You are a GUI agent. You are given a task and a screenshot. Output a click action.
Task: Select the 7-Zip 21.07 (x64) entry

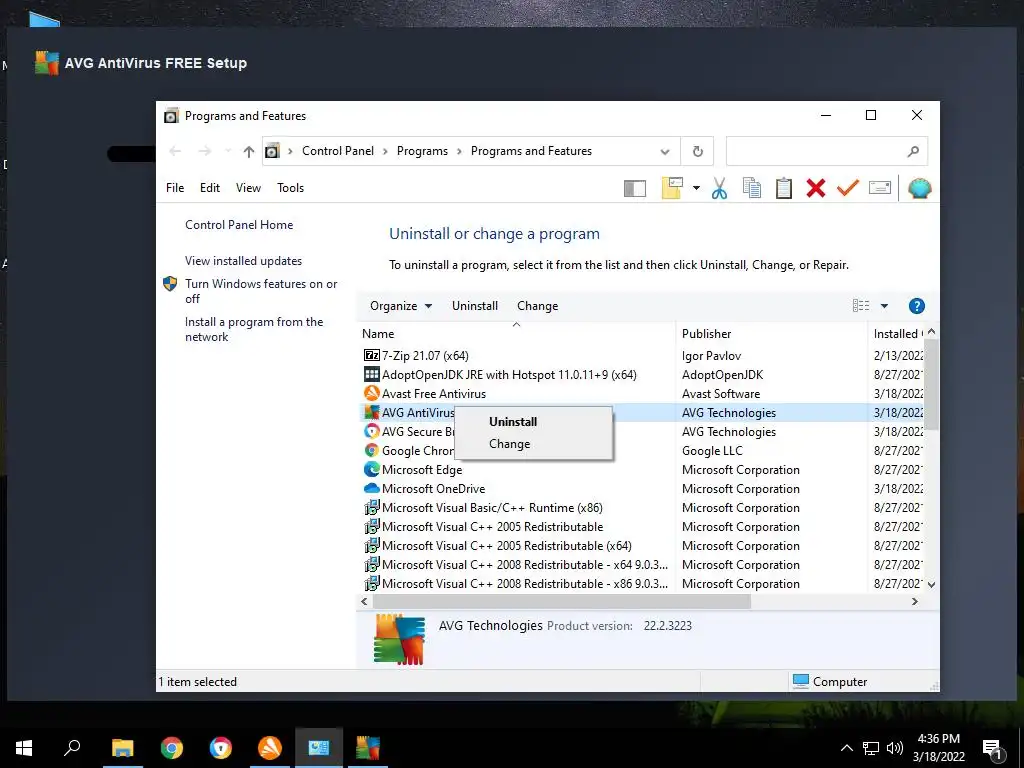pyautogui.click(x=425, y=356)
